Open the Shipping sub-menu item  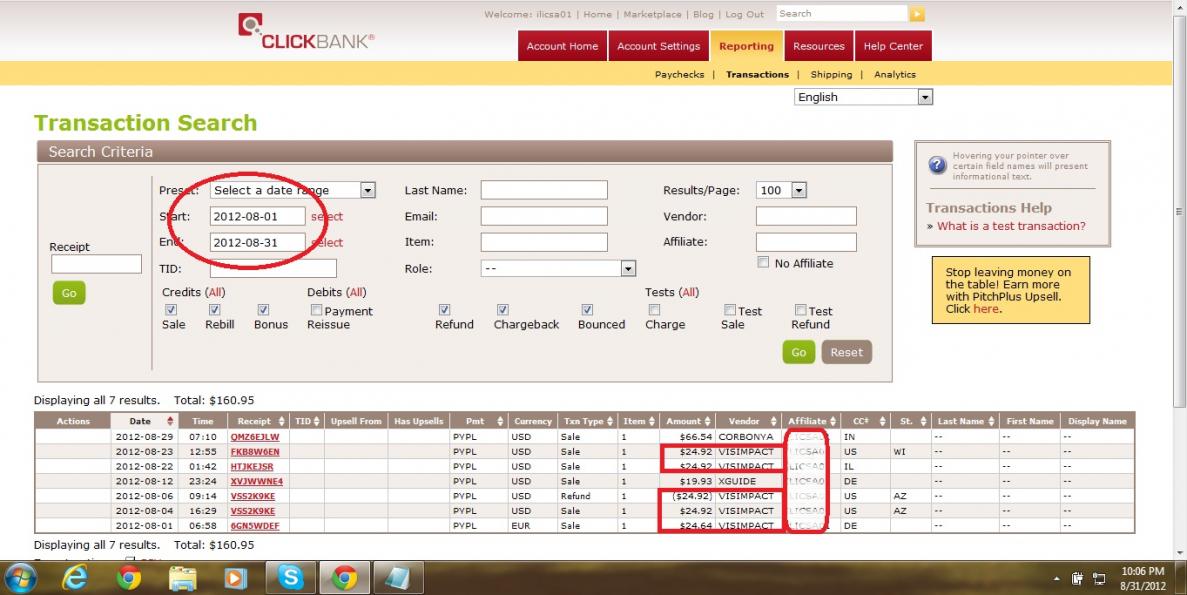click(x=831, y=74)
